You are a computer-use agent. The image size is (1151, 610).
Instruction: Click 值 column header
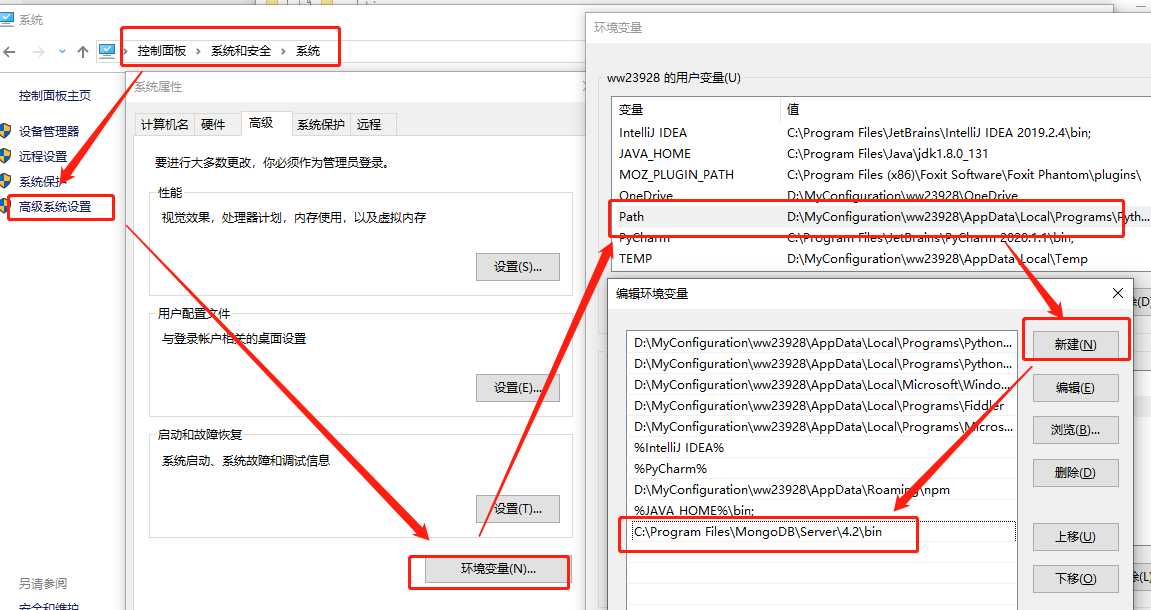pos(965,109)
